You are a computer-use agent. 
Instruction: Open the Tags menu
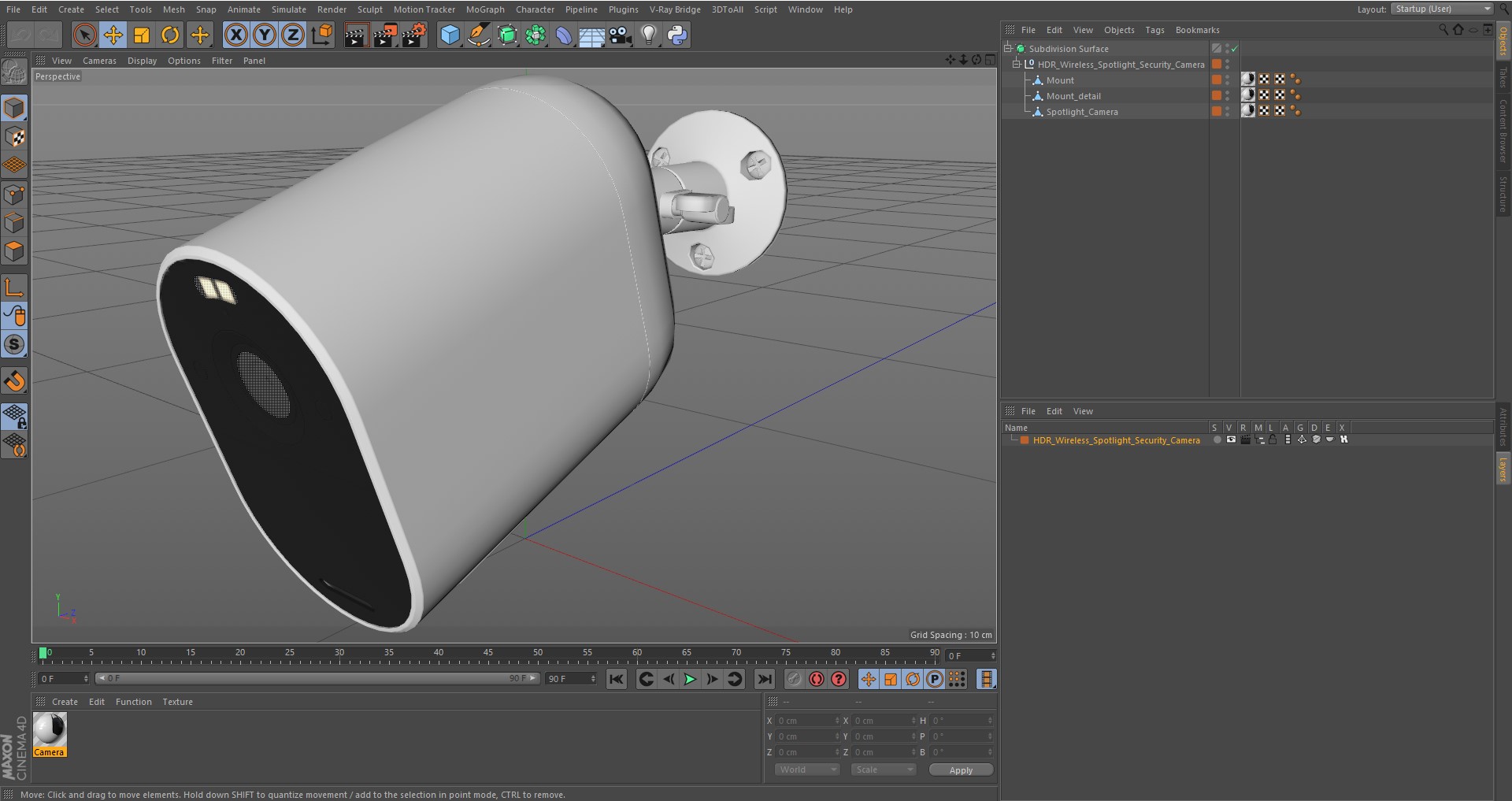pos(1154,30)
